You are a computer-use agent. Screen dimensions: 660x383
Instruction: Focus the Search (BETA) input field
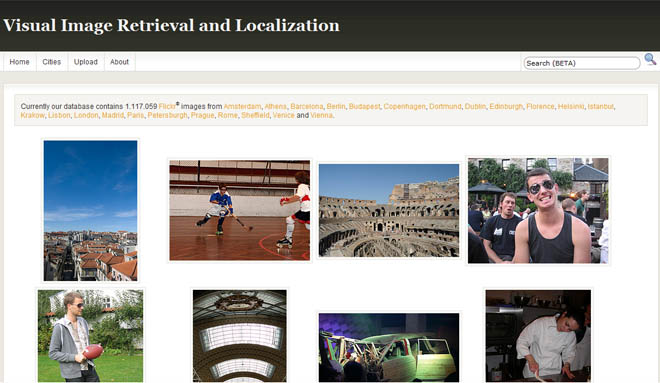click(582, 63)
